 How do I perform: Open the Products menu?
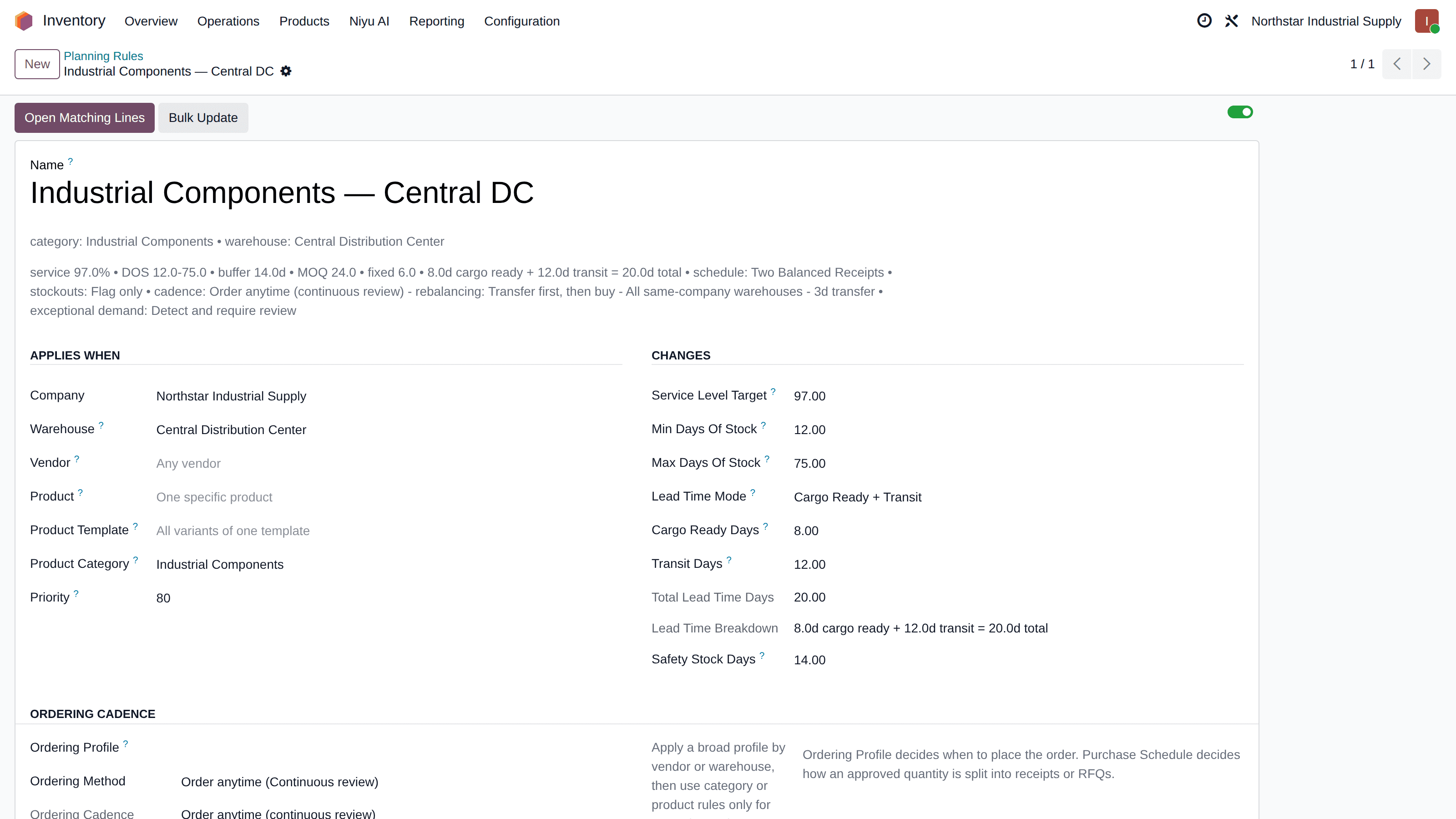(304, 21)
